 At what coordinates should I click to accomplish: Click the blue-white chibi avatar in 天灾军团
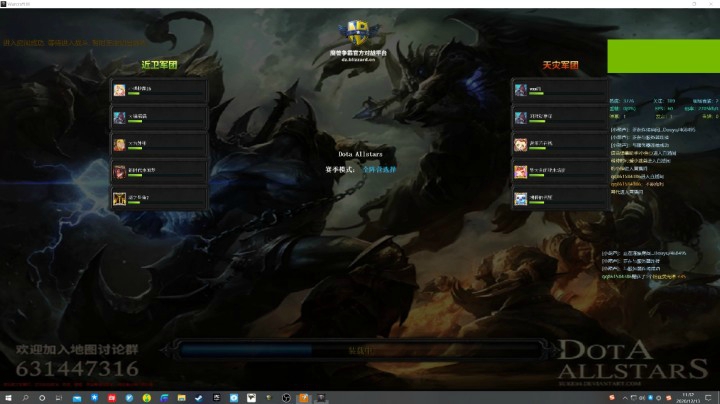520,199
